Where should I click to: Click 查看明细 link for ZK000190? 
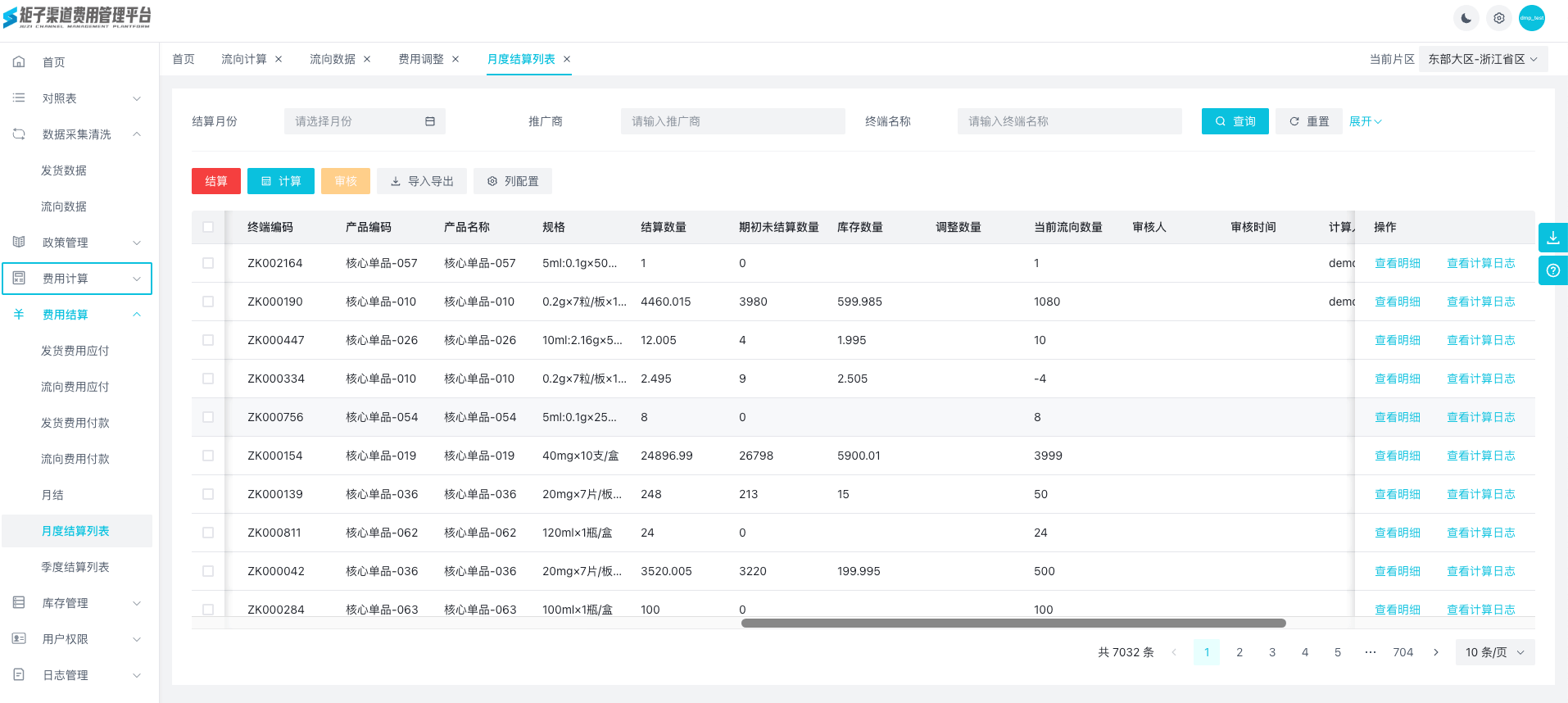click(x=1397, y=302)
